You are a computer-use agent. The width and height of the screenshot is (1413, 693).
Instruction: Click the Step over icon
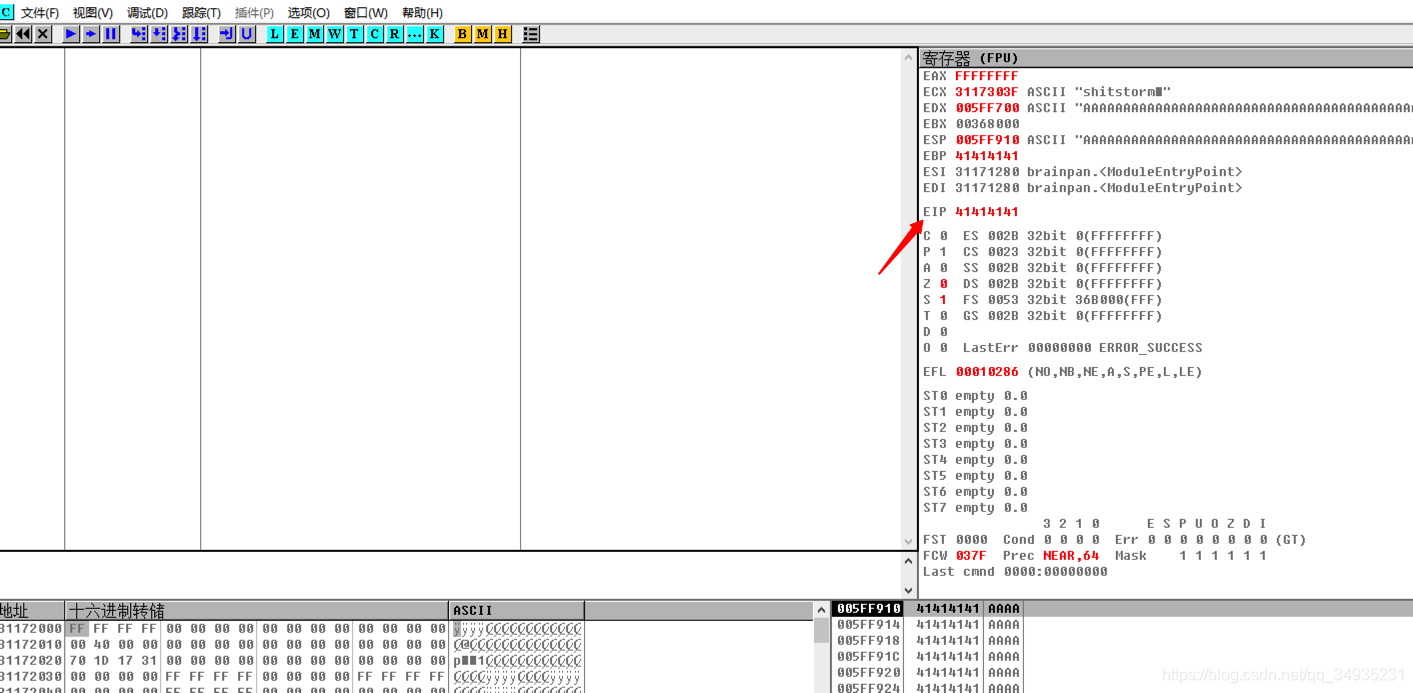[x=159, y=34]
